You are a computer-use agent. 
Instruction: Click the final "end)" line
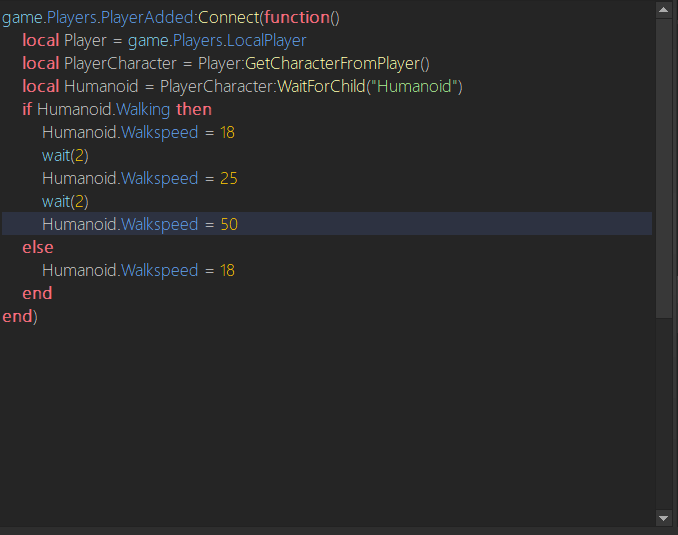20,317
